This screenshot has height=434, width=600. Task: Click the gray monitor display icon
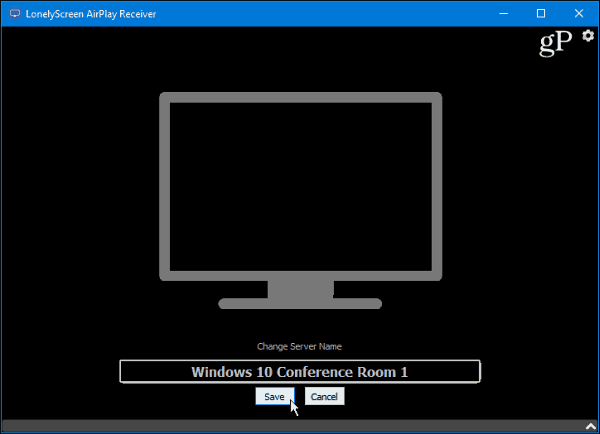[x=300, y=201]
